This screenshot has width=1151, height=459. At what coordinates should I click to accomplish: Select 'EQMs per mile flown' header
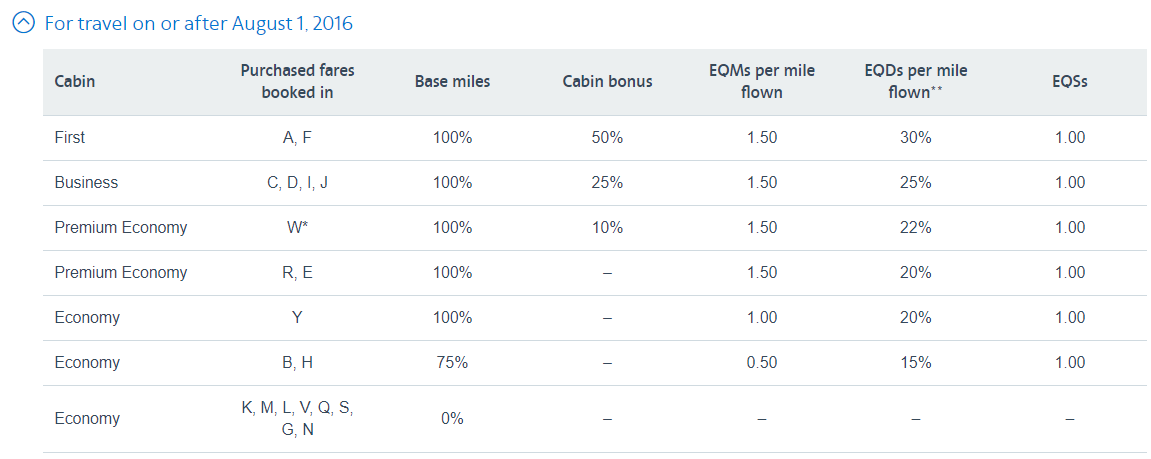(762, 82)
